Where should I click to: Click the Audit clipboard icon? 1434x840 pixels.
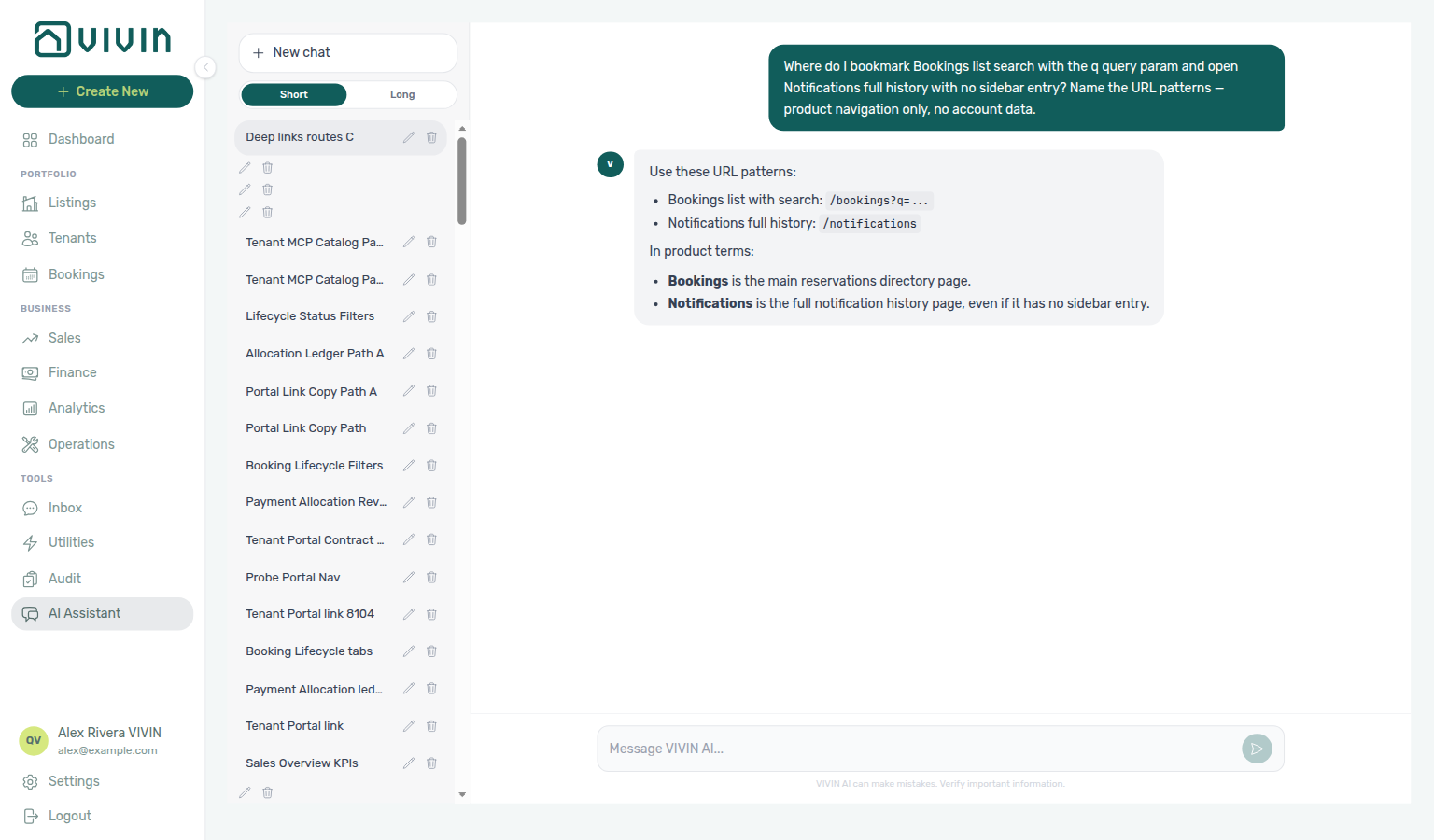coord(30,579)
